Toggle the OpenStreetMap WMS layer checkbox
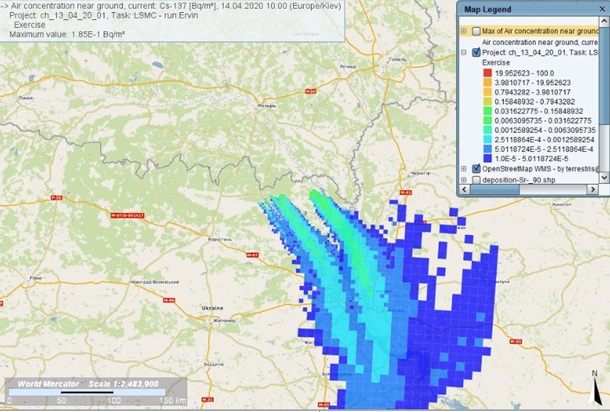610x412 pixels. pyautogui.click(x=476, y=168)
